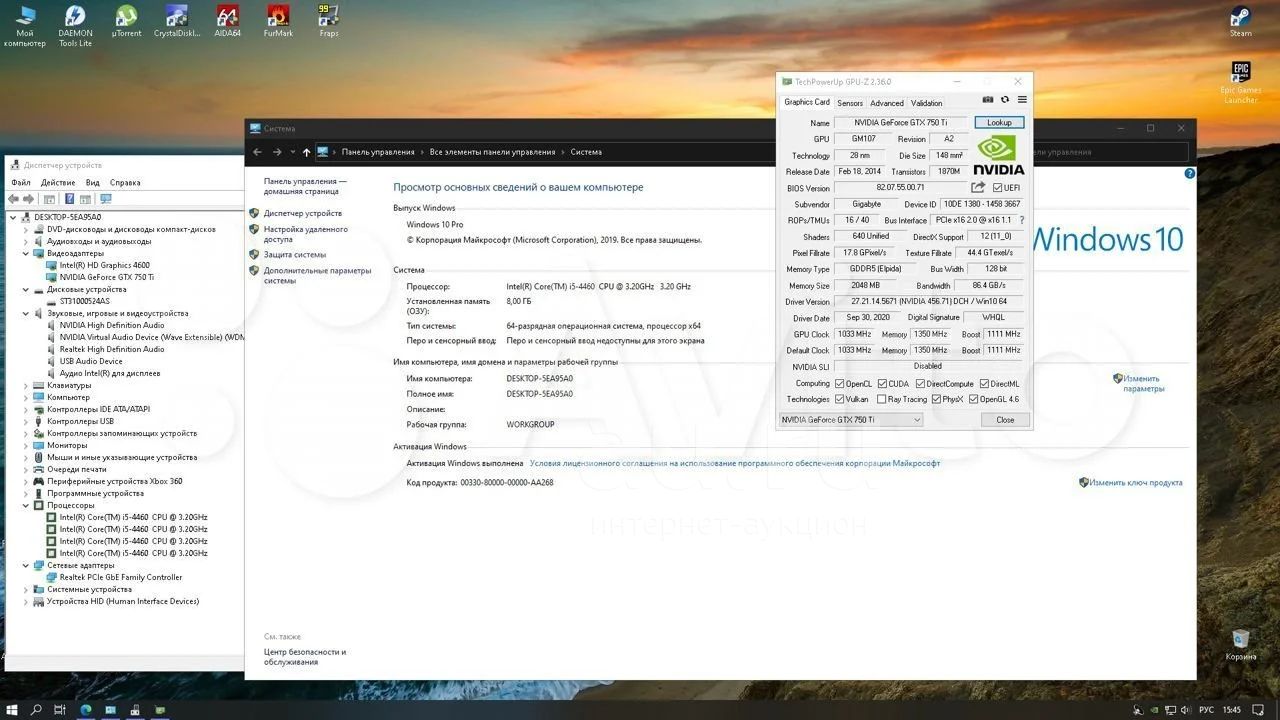Viewport: 1280px width, 720px height.
Task: Open the Справка menu
Action: click(125, 183)
